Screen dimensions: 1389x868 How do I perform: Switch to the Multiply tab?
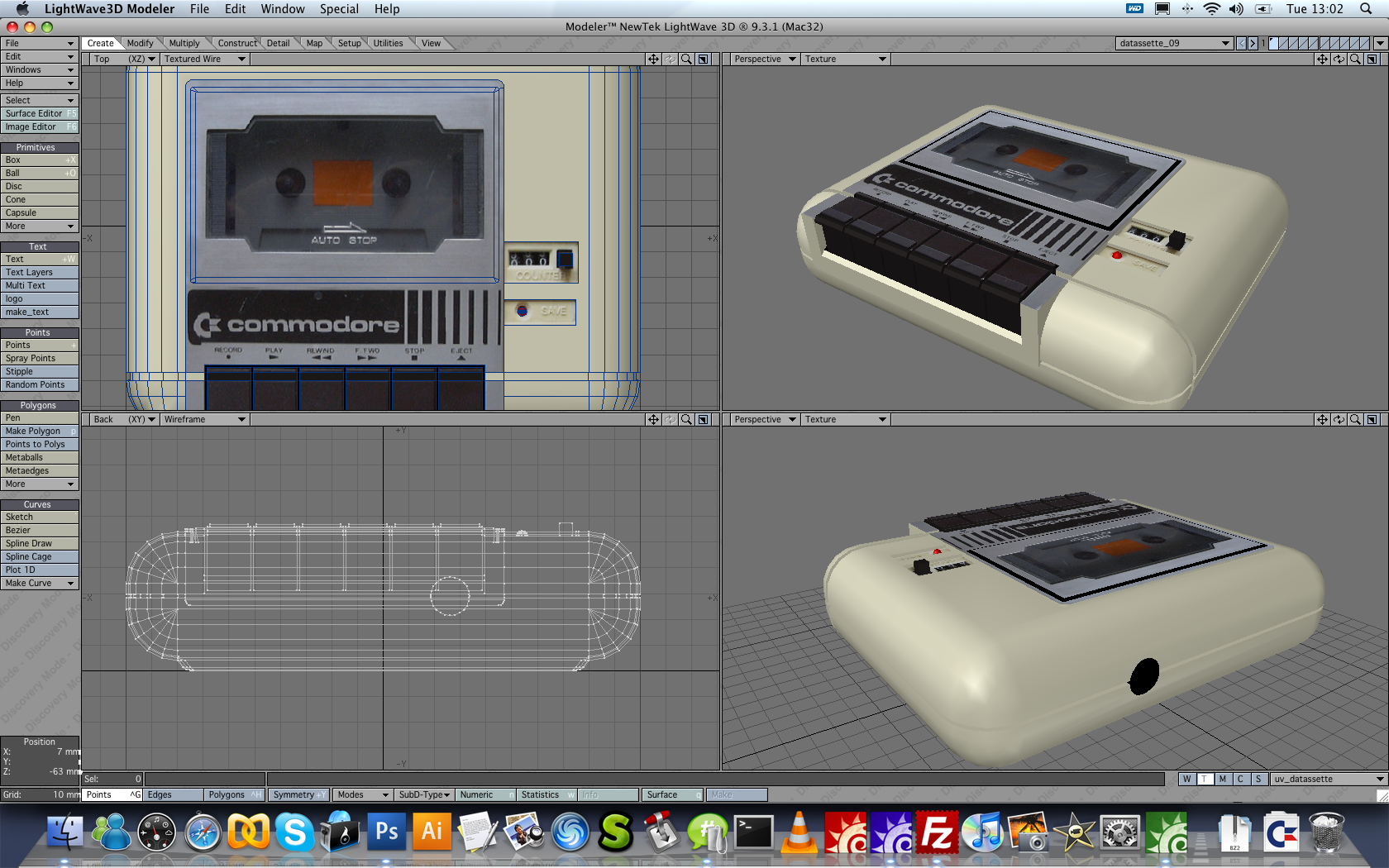(x=184, y=43)
